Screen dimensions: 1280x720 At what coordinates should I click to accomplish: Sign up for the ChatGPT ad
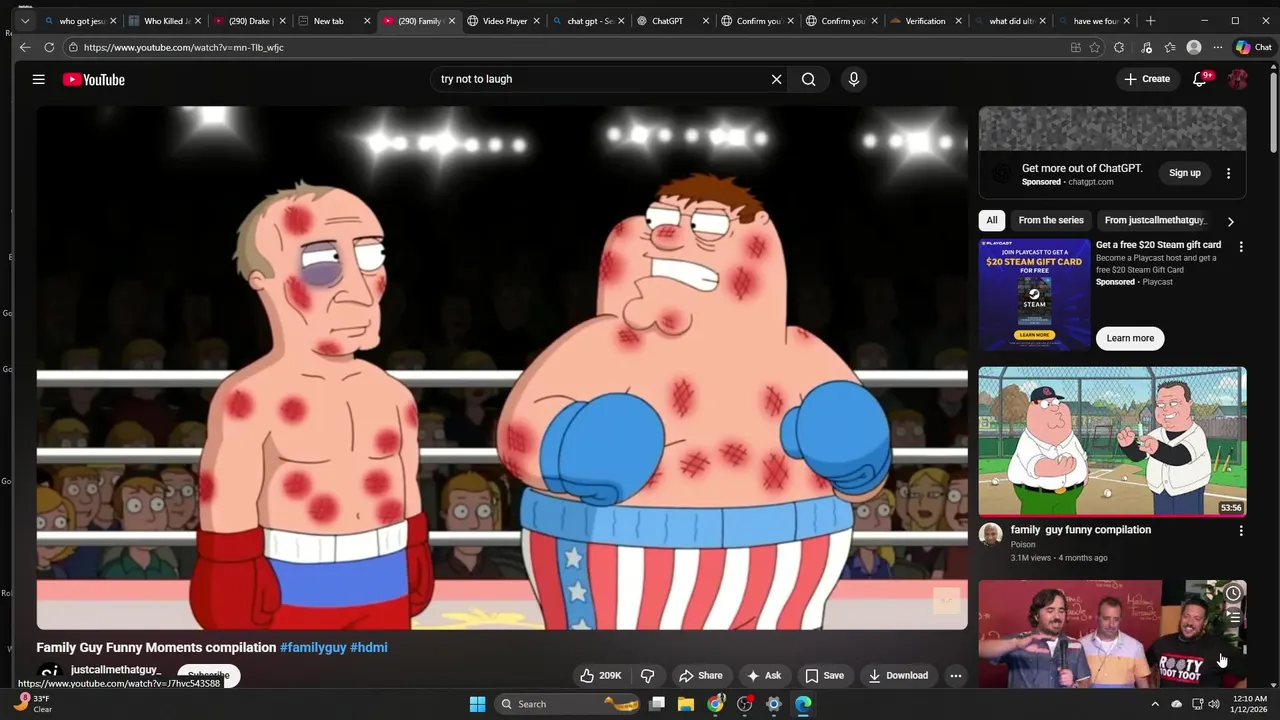tap(1185, 173)
